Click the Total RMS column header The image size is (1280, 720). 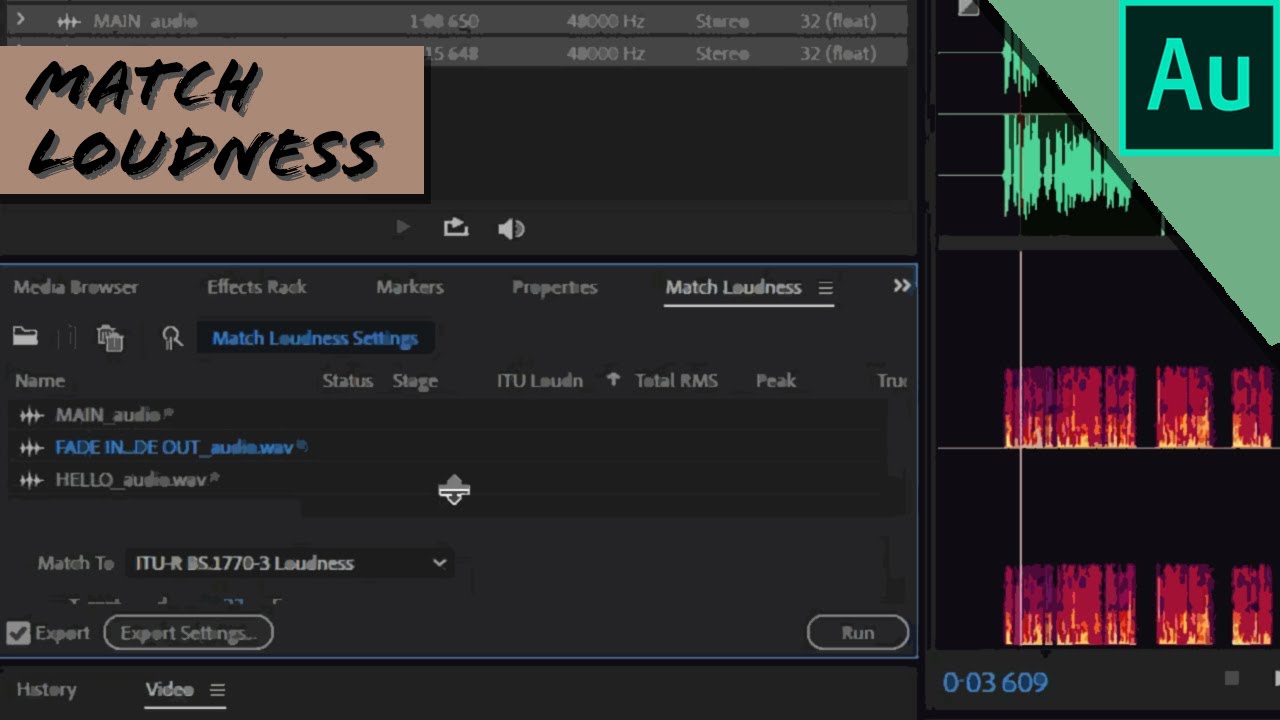click(x=677, y=381)
